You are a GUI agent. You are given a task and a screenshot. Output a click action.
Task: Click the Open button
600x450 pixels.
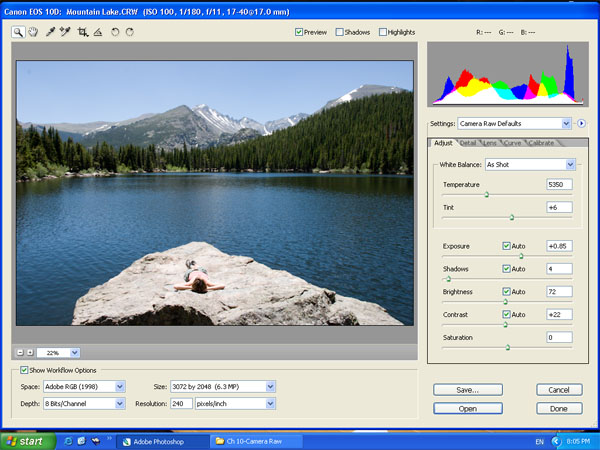point(468,409)
